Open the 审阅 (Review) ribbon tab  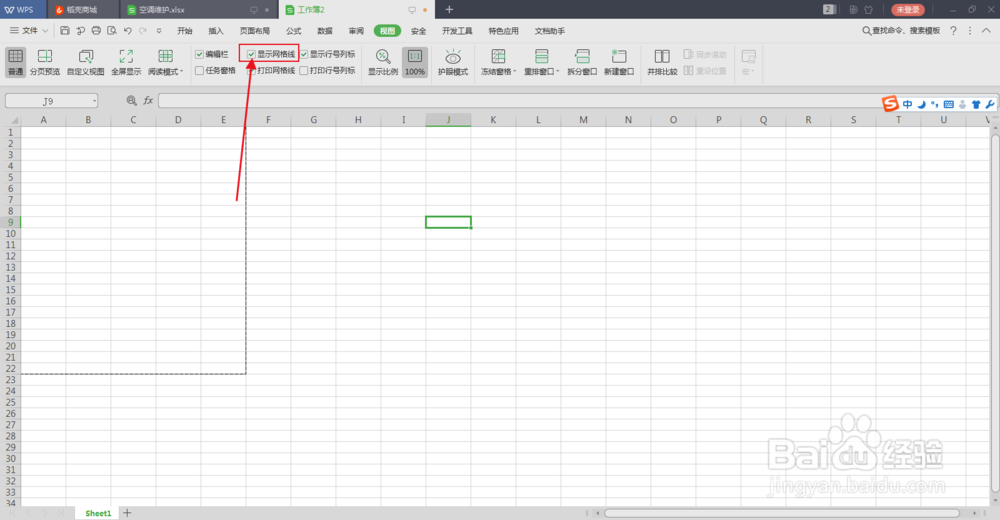pos(356,31)
